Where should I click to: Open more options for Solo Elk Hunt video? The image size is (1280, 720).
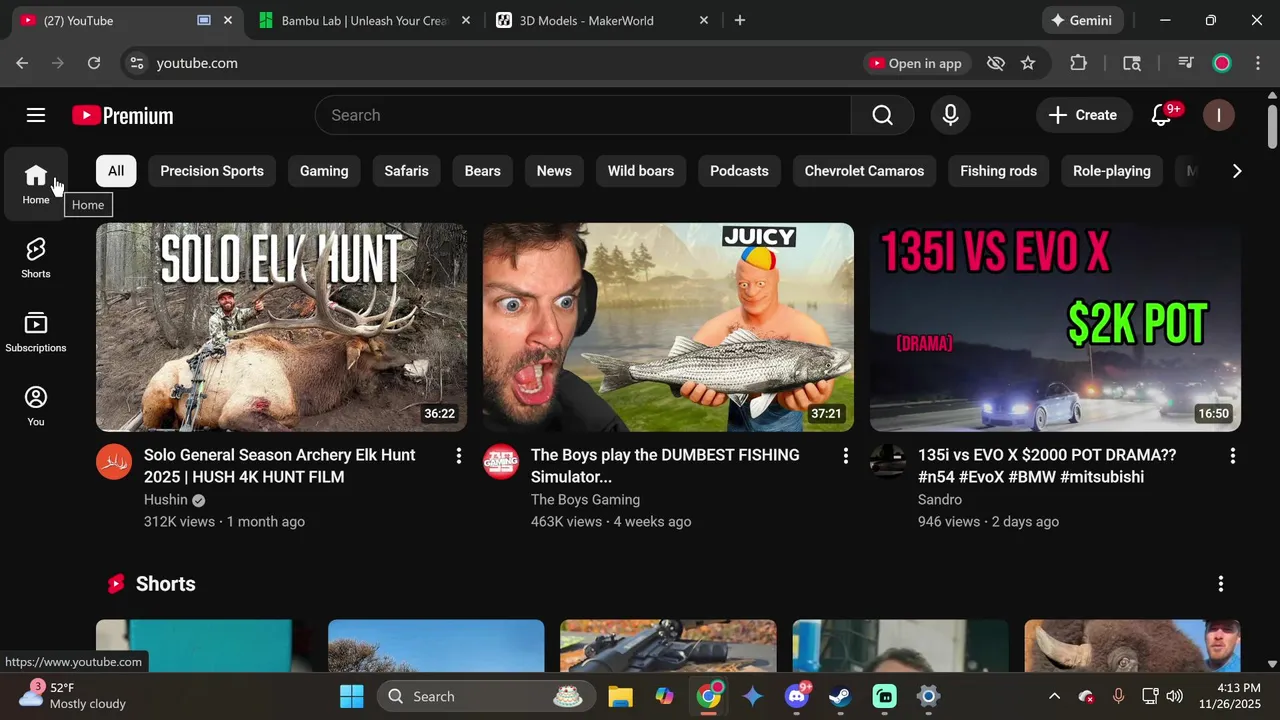459,456
